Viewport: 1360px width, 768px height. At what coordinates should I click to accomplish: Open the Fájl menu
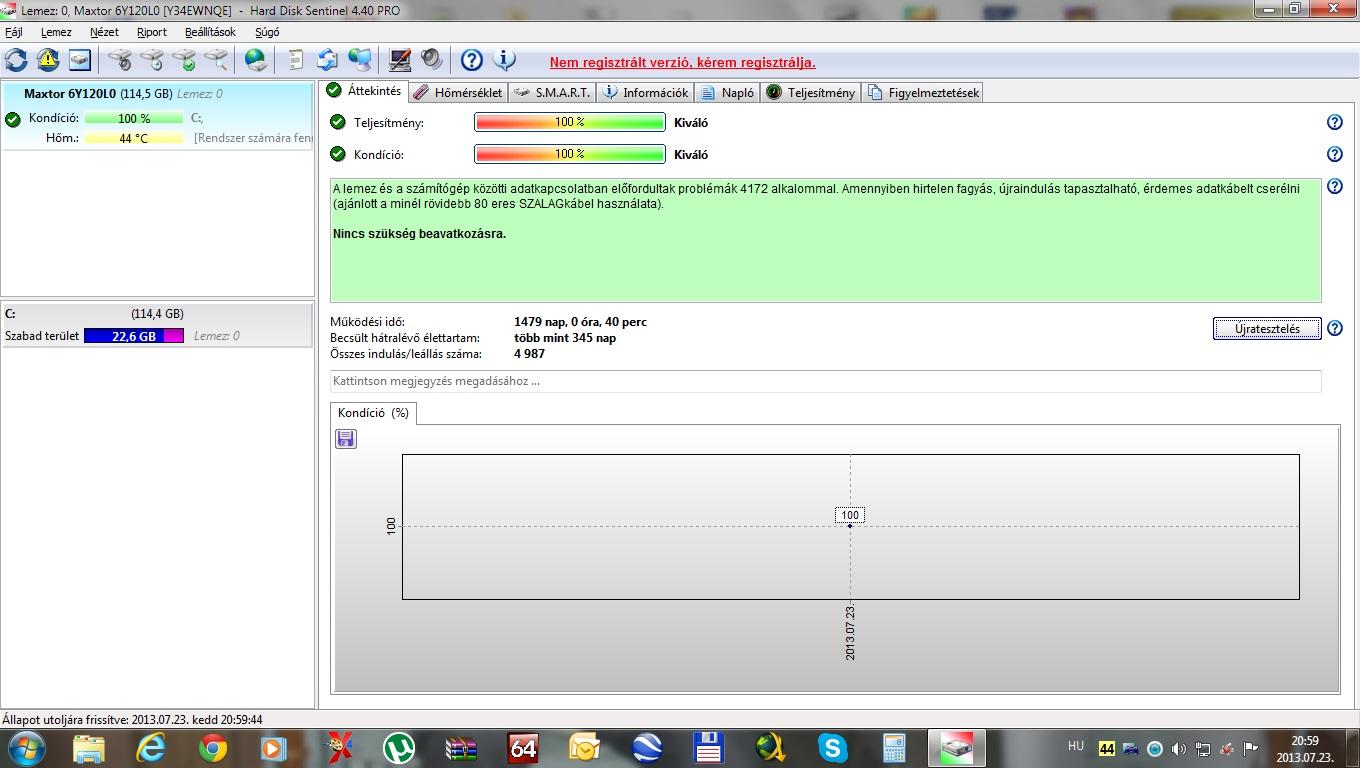[x=14, y=32]
